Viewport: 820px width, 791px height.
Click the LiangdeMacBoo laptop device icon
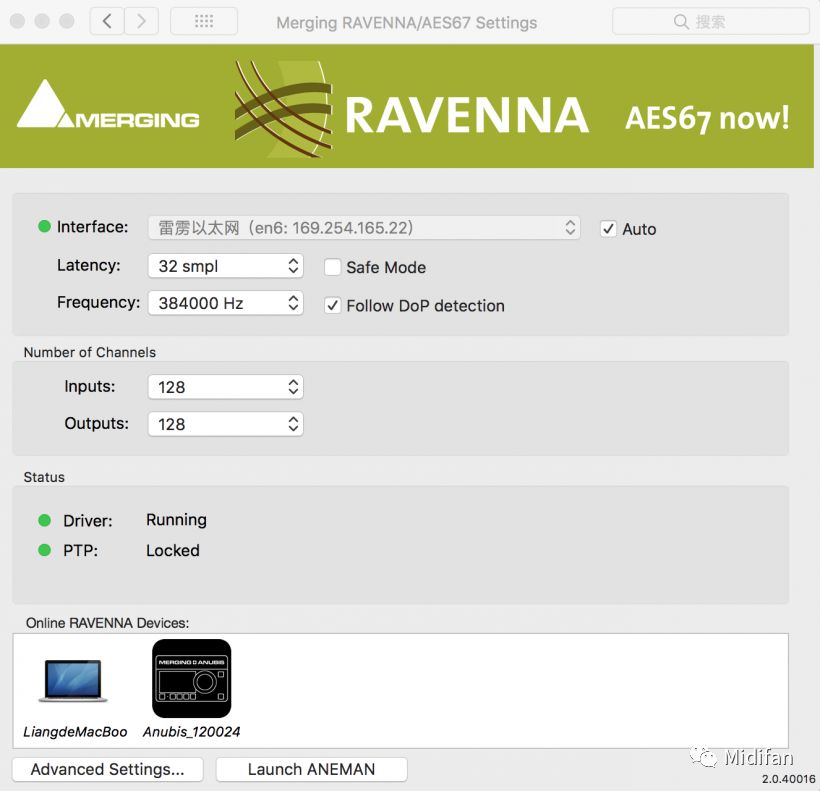click(73, 681)
